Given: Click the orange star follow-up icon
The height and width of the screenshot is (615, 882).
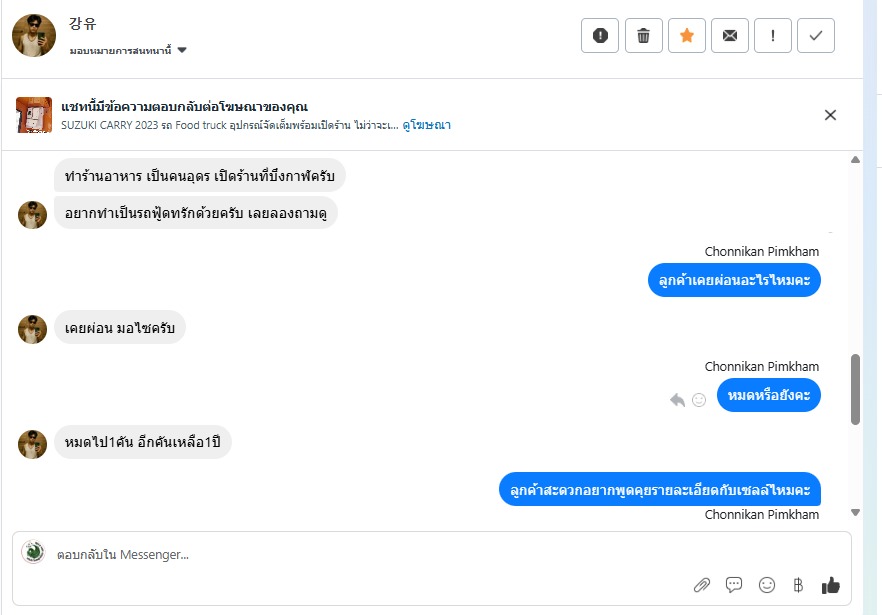Looking at the screenshot, I should (x=686, y=36).
